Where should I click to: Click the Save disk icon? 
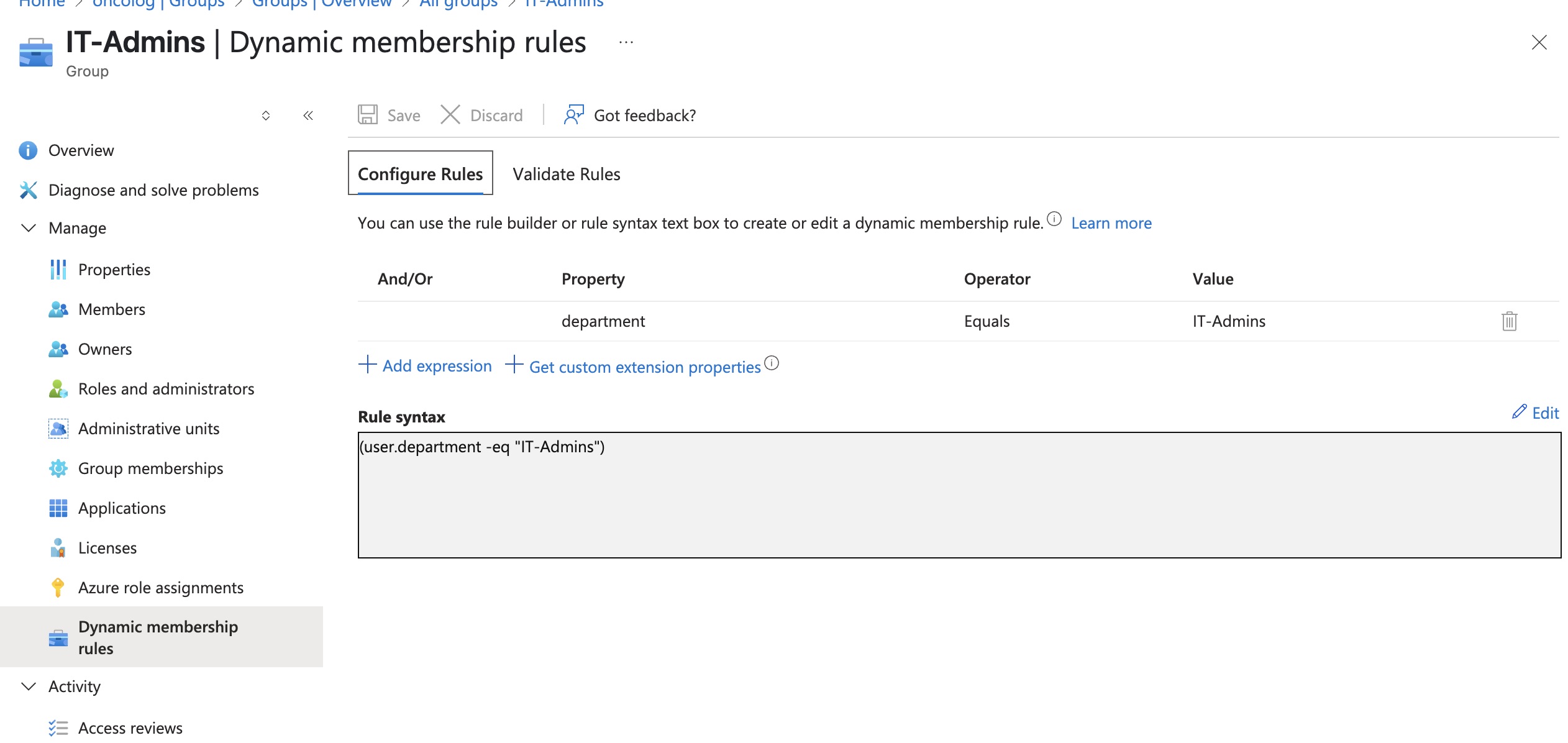pos(368,115)
